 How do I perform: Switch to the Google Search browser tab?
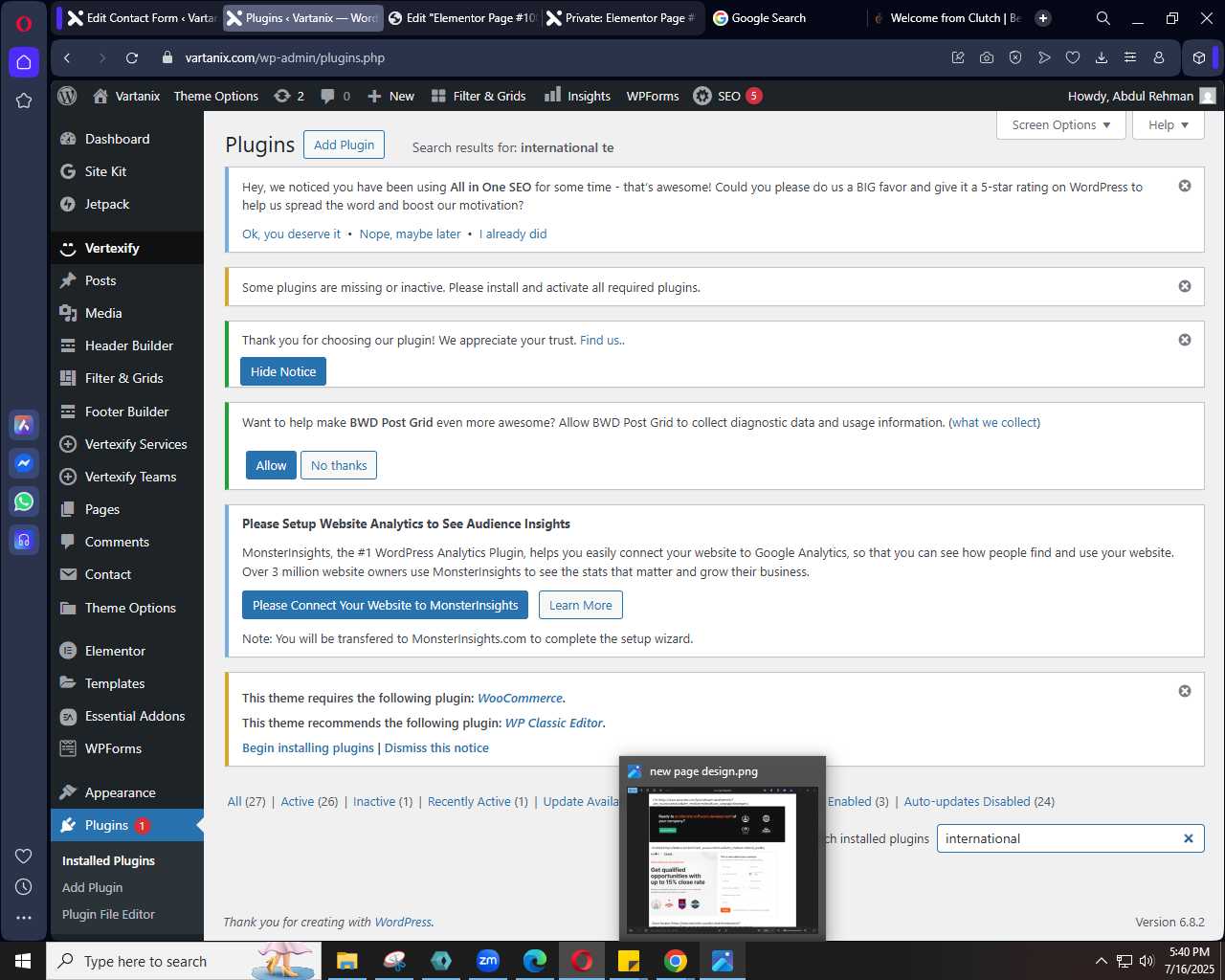(x=785, y=18)
